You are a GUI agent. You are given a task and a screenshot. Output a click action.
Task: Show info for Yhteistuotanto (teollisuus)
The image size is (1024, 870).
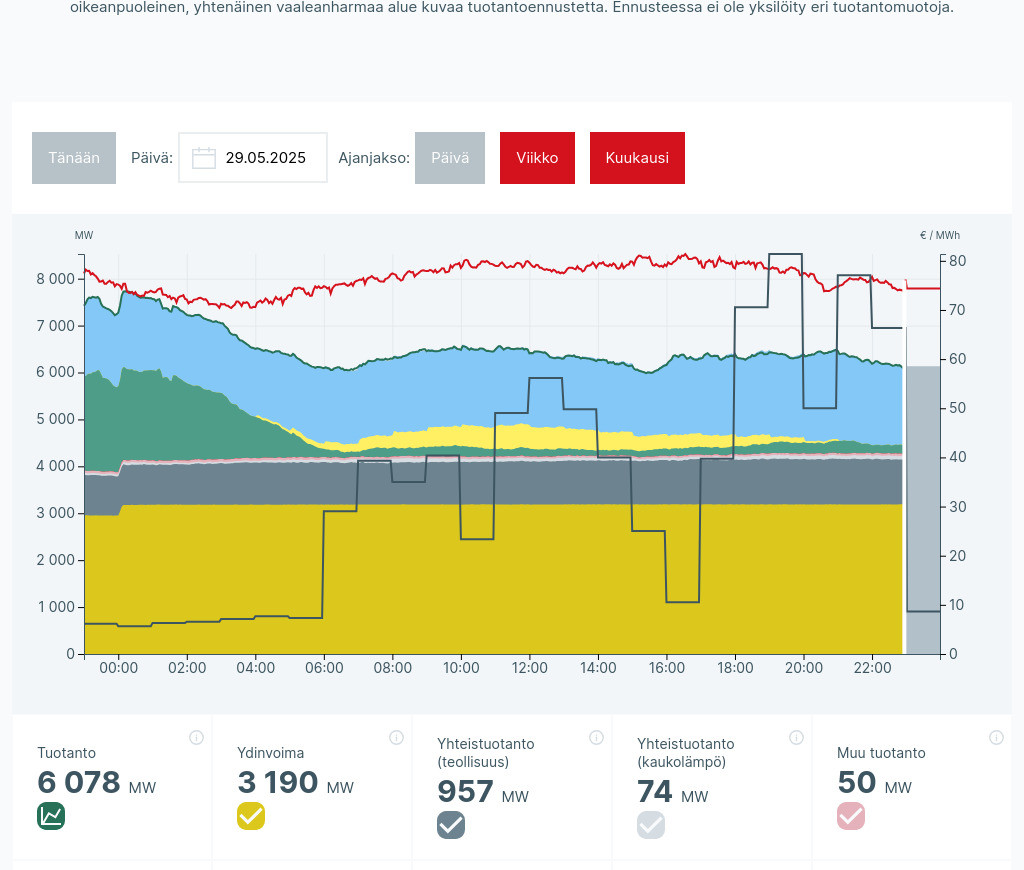[x=596, y=738]
